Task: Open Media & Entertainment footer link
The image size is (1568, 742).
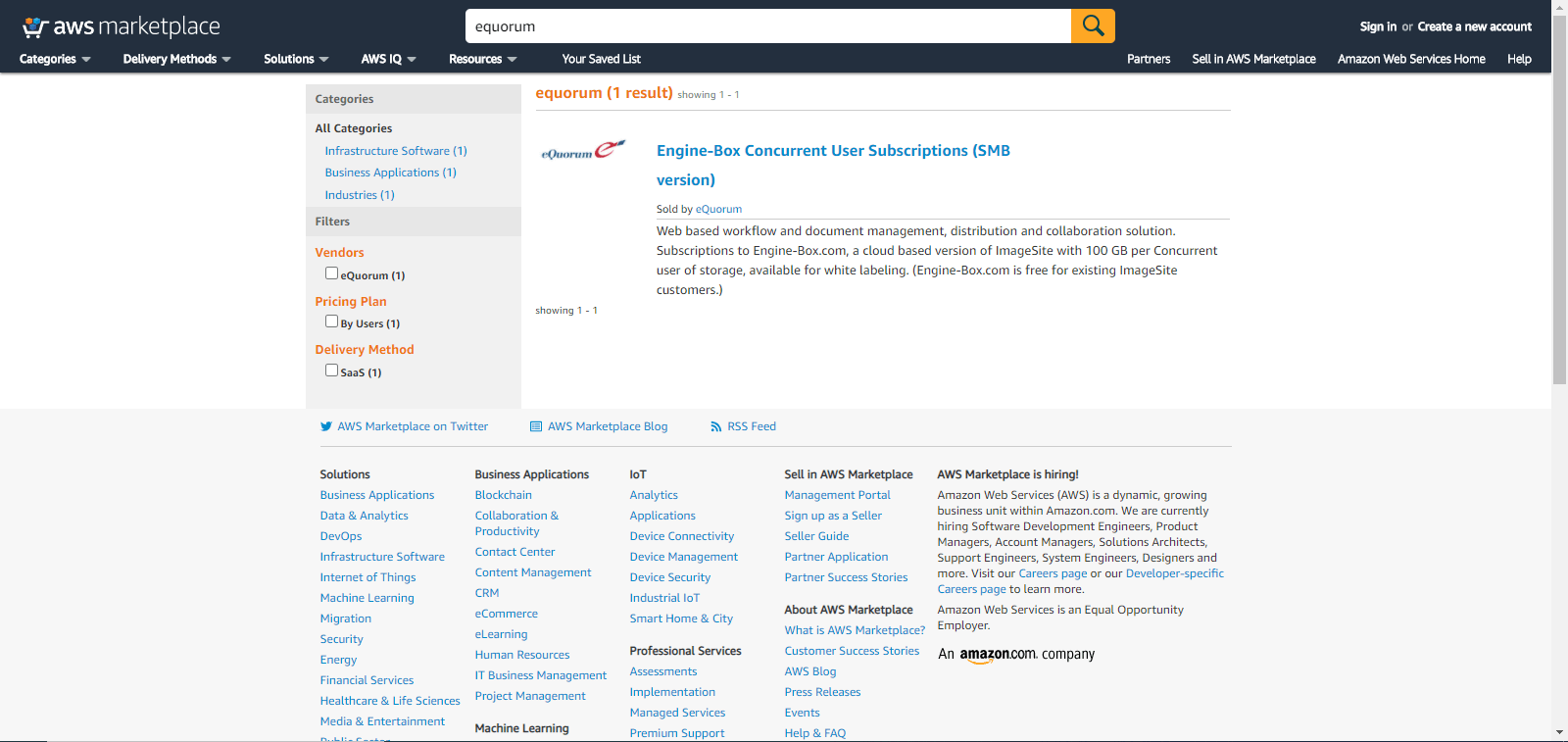Action: point(382,721)
